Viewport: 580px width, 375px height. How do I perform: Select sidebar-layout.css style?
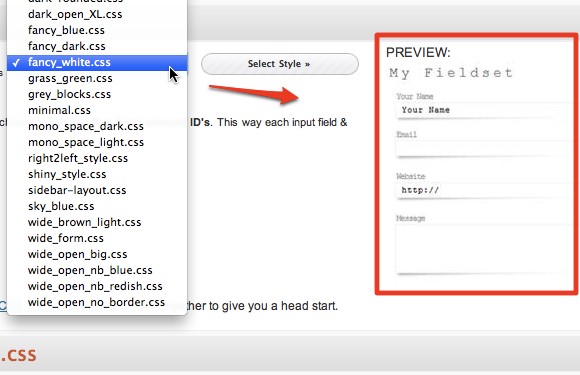(97, 190)
